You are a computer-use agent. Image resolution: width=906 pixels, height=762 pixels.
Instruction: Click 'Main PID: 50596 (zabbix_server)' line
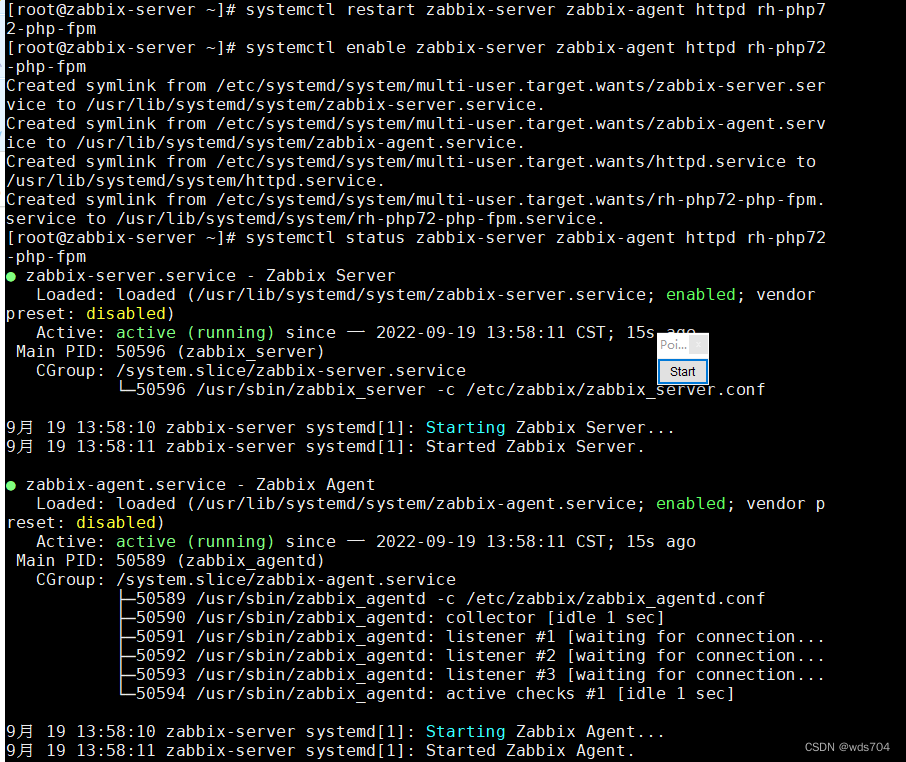(170, 352)
